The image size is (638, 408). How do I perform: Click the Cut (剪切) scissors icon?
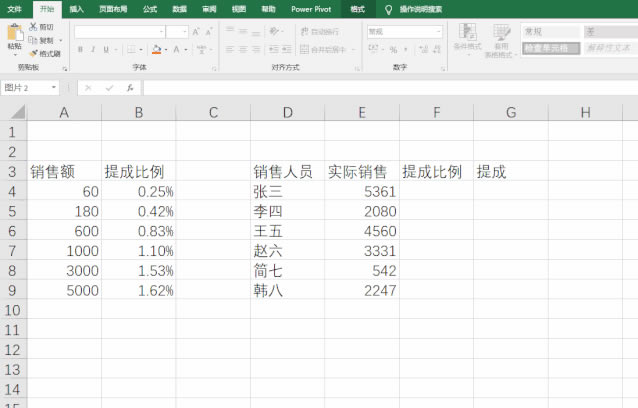tap(33, 27)
